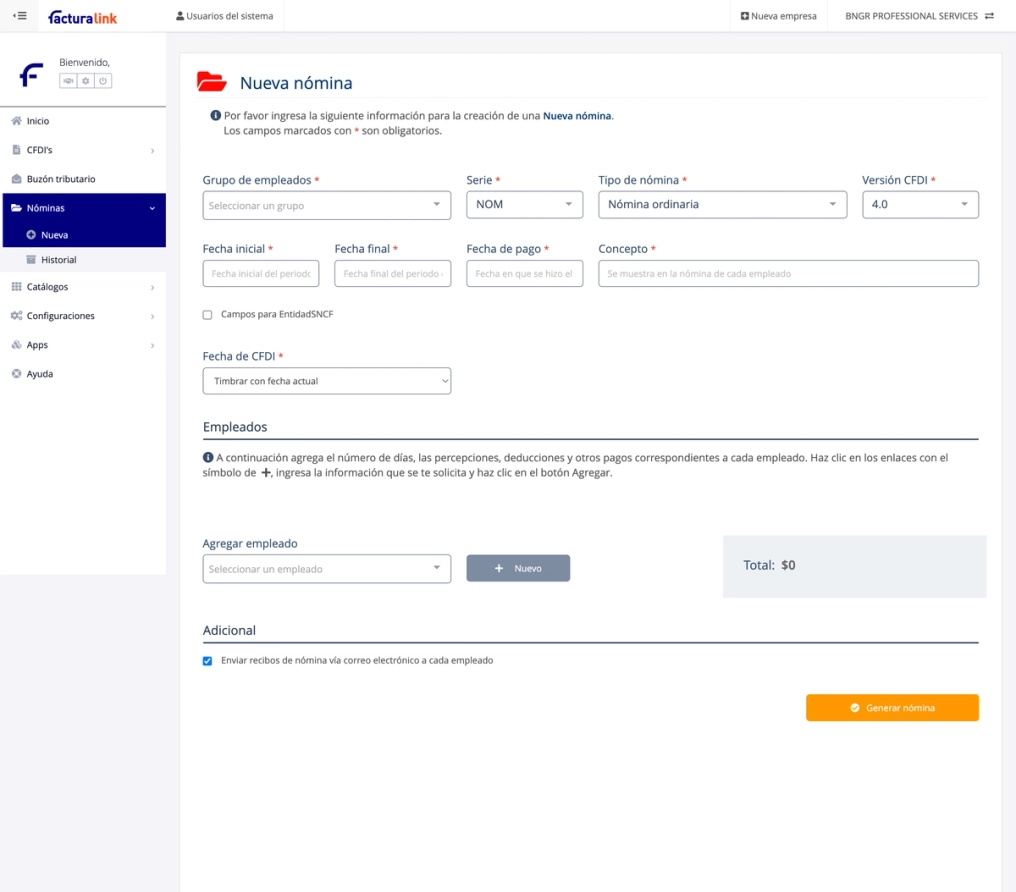Click the grid icon beside Catálogos
Viewport: 1016px width, 892px height.
pos(16,286)
